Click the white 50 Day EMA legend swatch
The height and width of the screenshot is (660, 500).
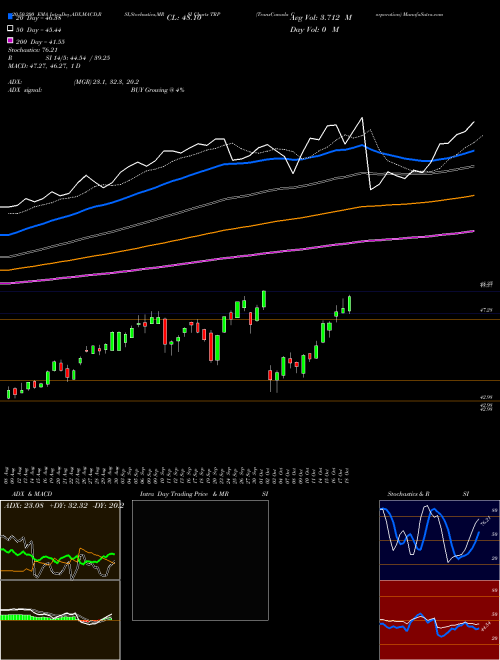click(x=10, y=29)
